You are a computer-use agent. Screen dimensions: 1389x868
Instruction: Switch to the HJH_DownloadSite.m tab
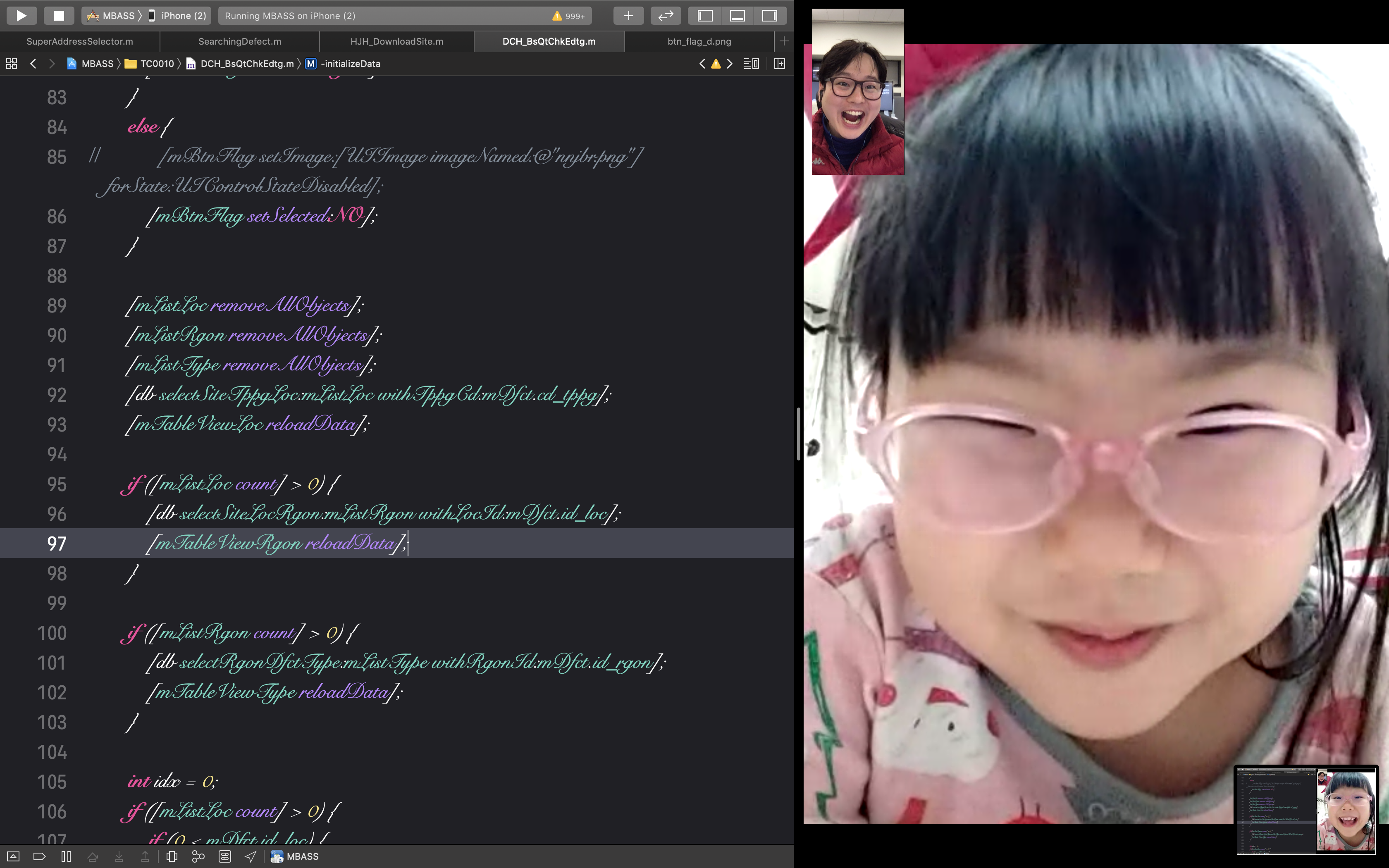(x=396, y=41)
